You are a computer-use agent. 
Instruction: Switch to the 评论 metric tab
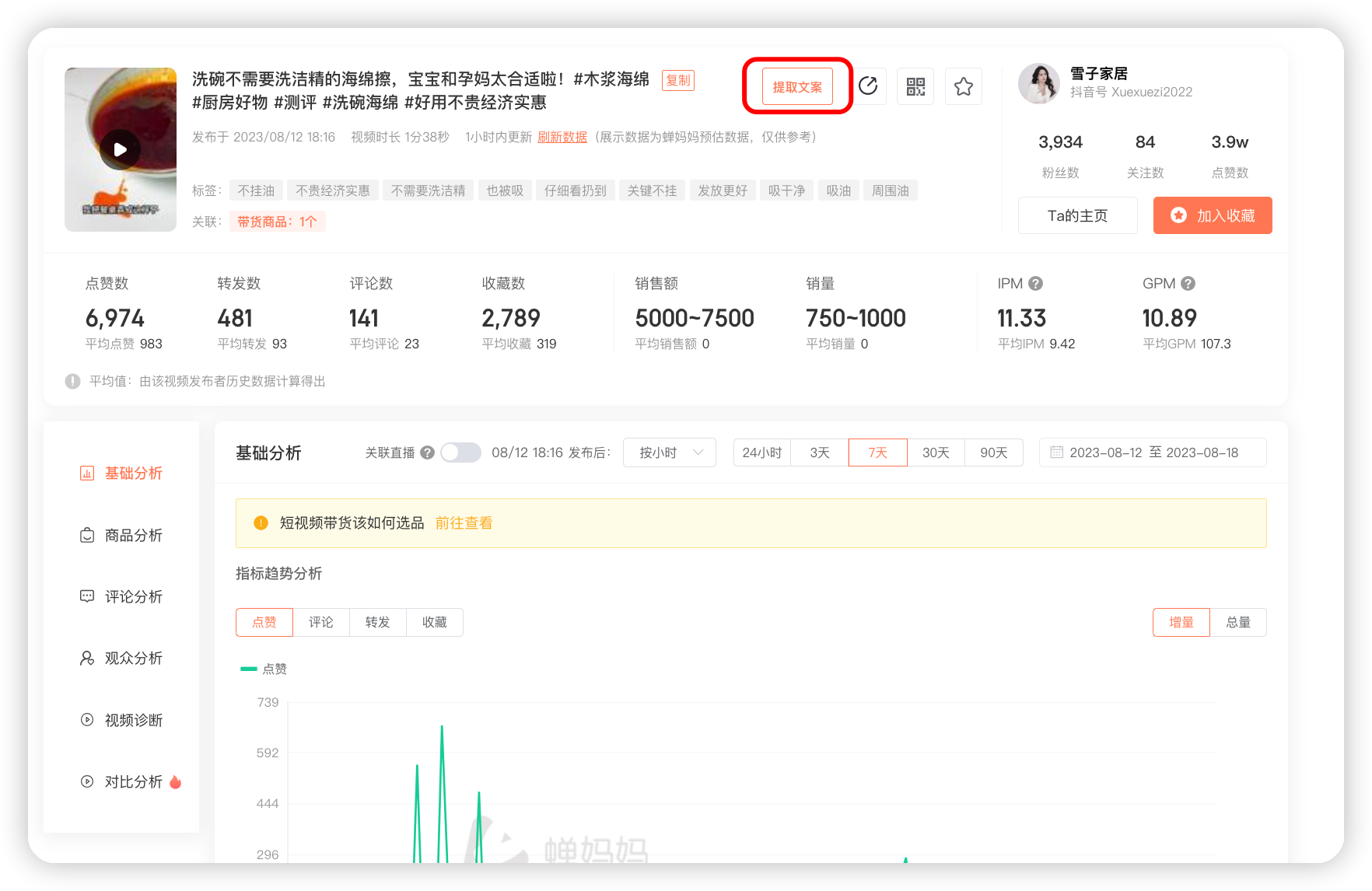(x=321, y=623)
